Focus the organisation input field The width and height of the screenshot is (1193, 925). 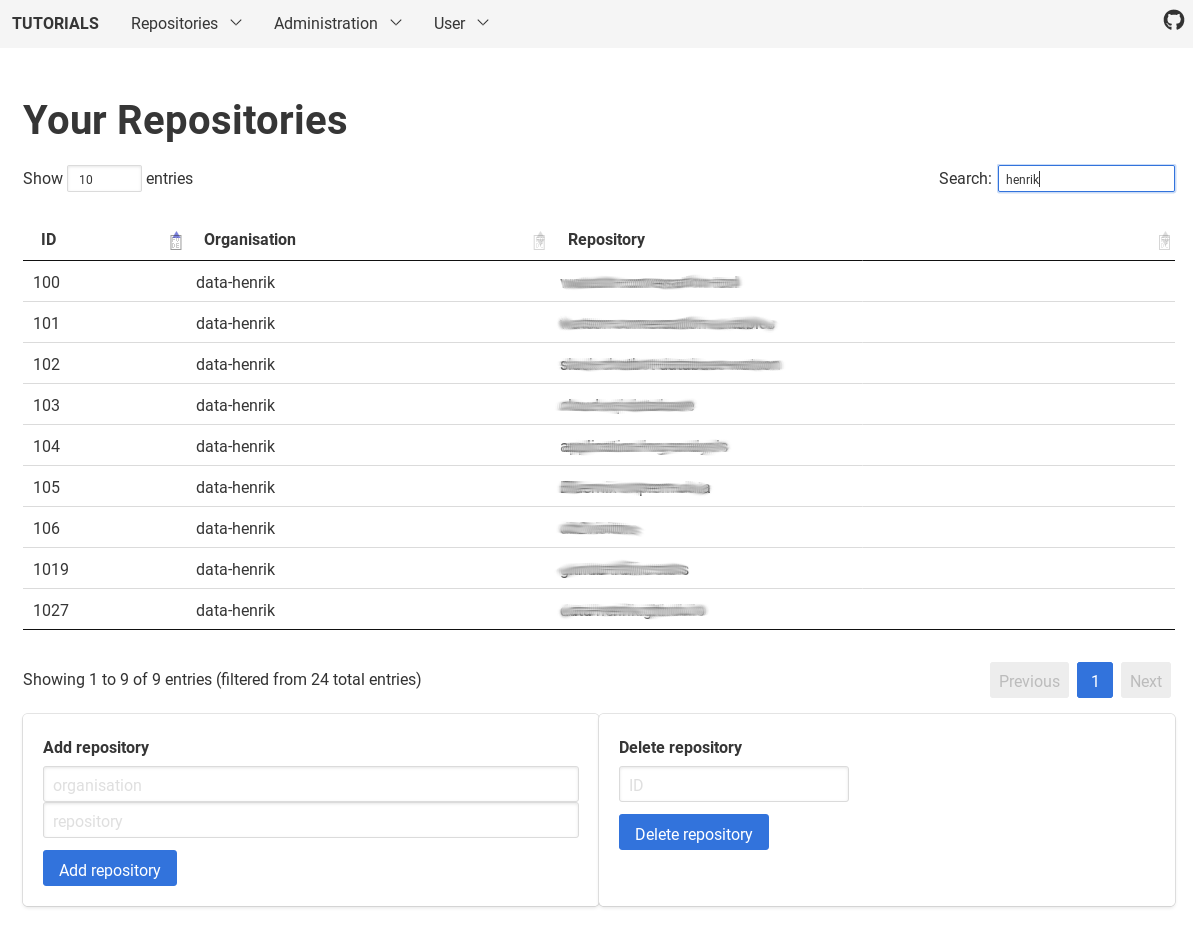point(310,783)
